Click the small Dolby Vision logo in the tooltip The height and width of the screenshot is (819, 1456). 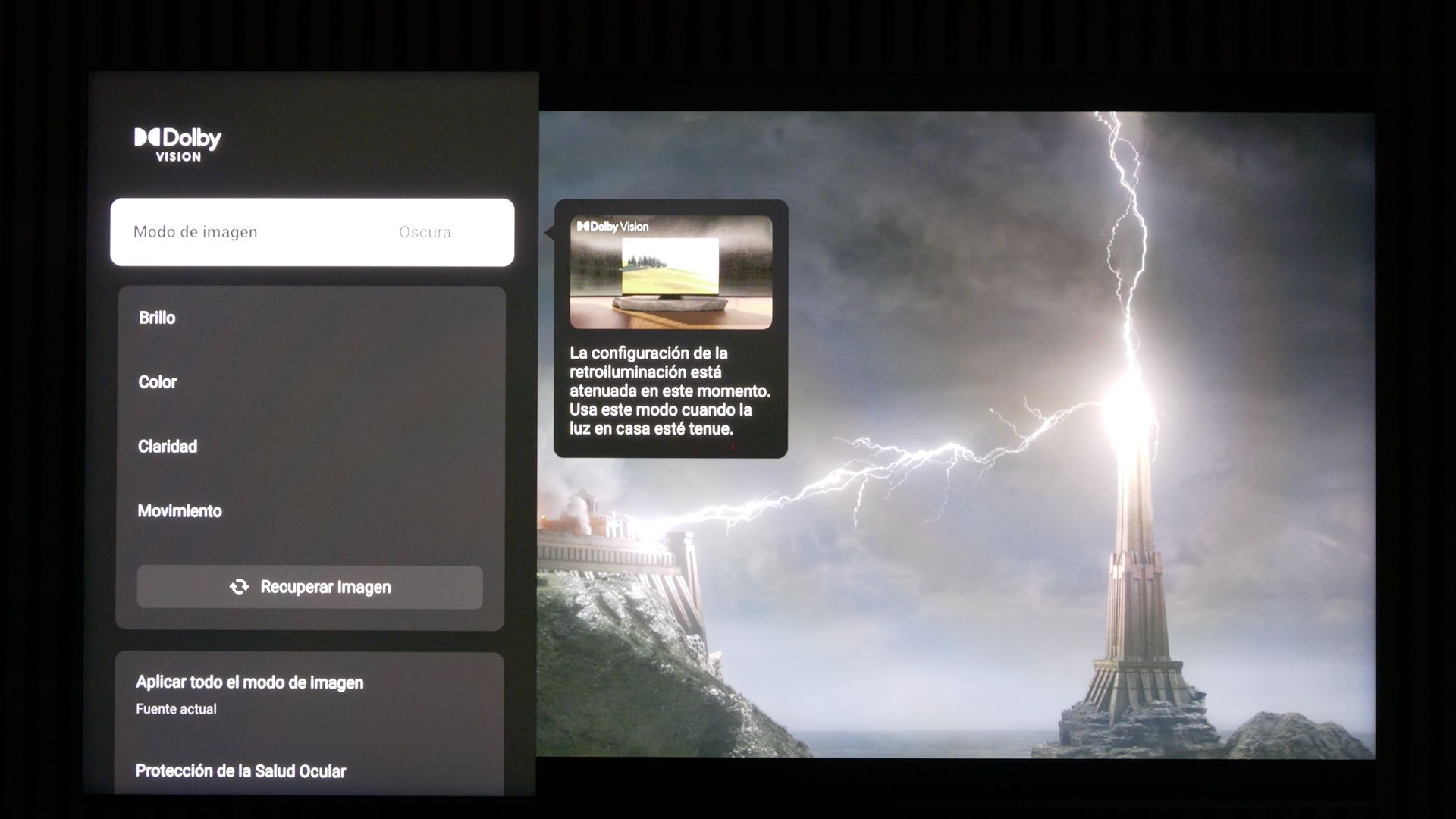click(x=613, y=227)
